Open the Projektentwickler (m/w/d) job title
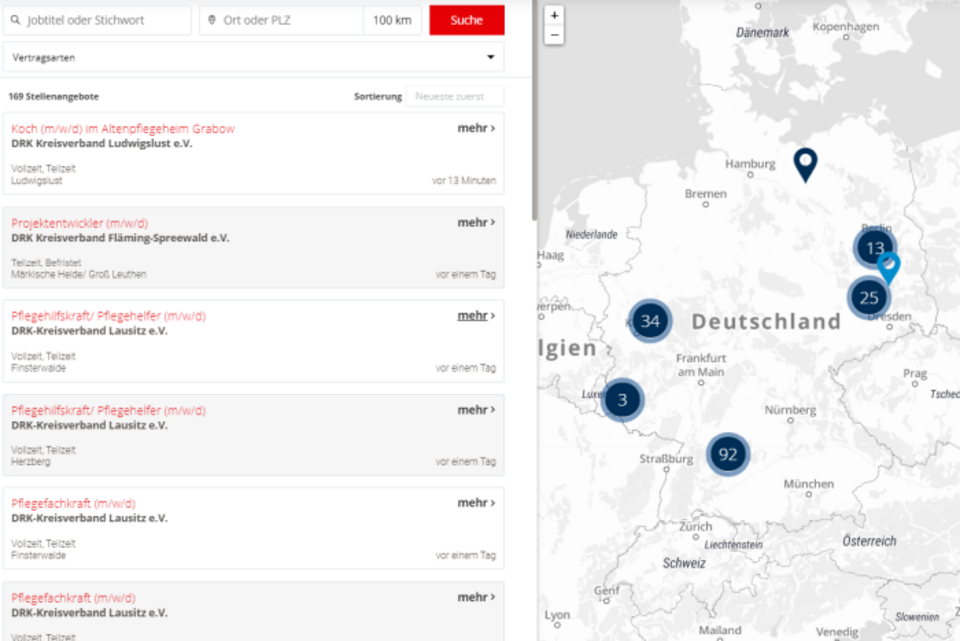Screen dimensions: 960x641 click(79, 223)
